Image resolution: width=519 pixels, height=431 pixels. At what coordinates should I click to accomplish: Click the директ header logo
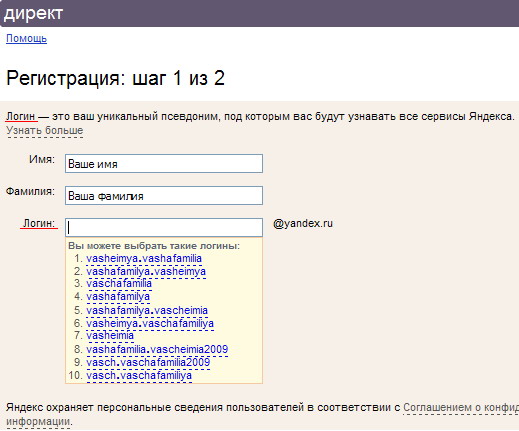pyautogui.click(x=33, y=13)
